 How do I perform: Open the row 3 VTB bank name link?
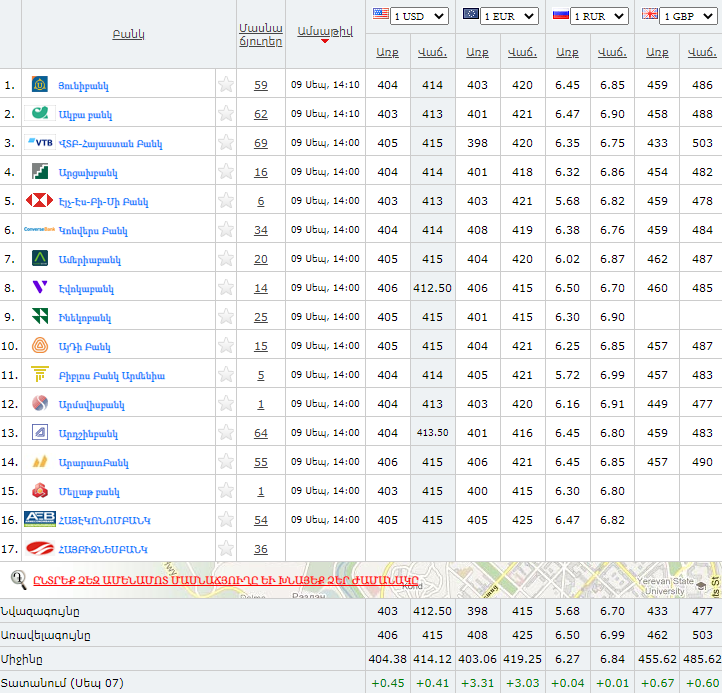point(111,144)
